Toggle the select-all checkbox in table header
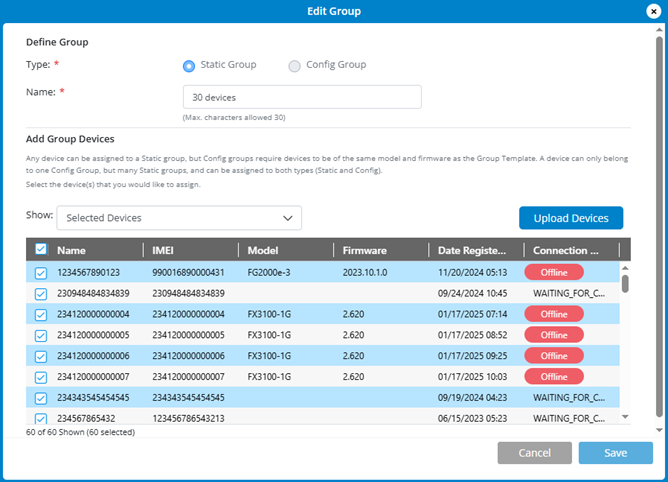This screenshot has width=668, height=482. [x=40, y=250]
